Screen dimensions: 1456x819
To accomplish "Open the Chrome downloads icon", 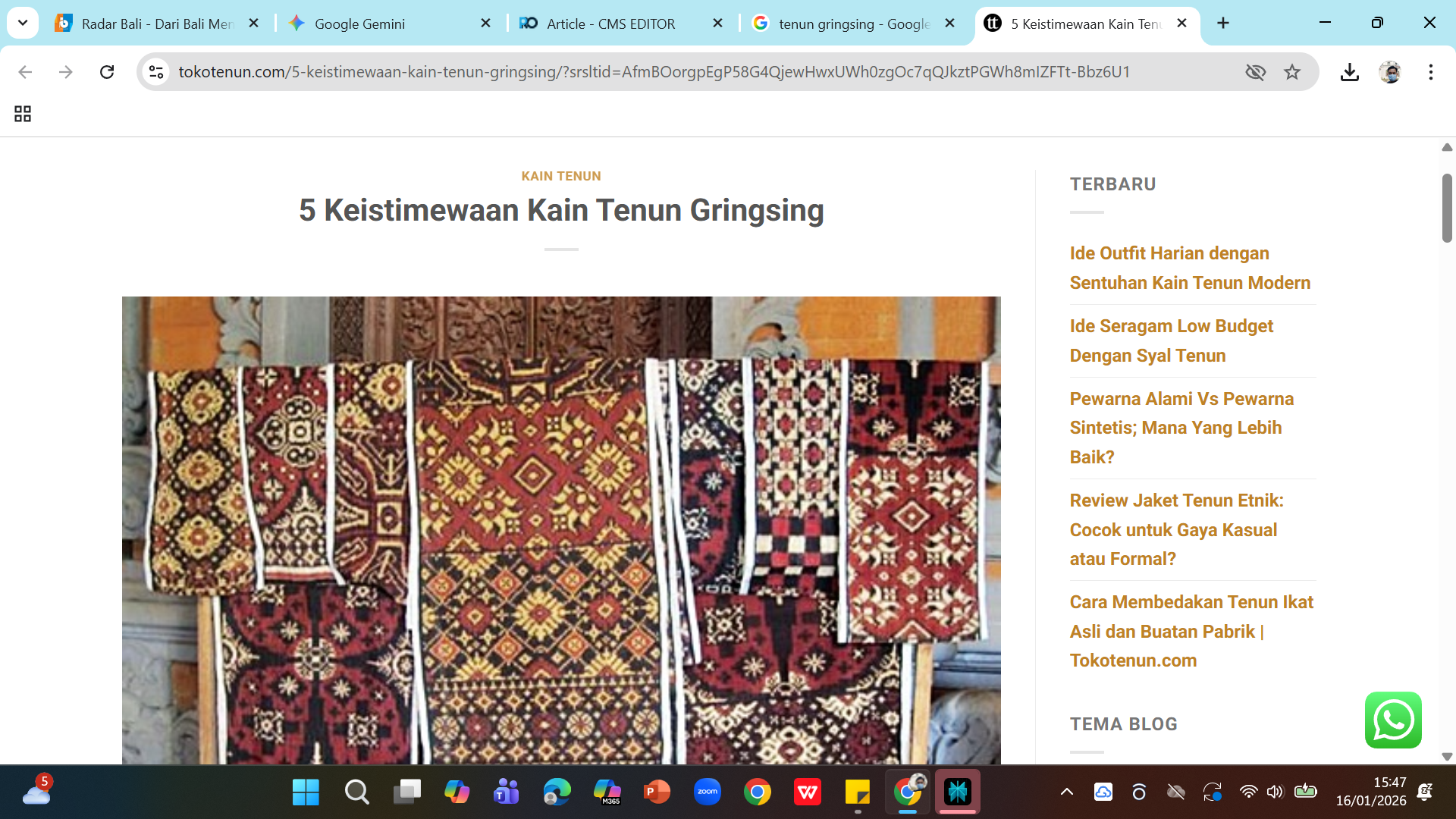I will 1350,72.
